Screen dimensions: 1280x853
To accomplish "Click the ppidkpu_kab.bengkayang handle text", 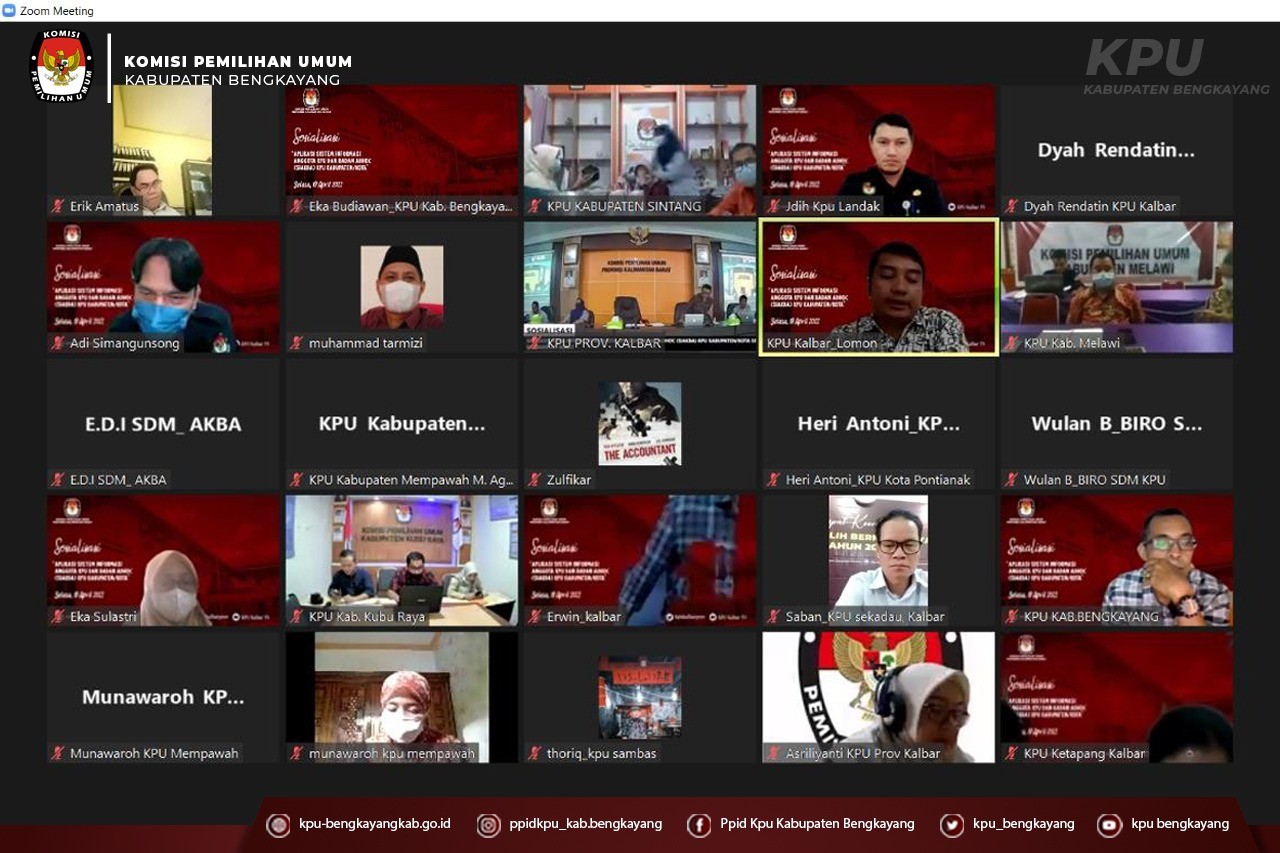I will tap(585, 824).
